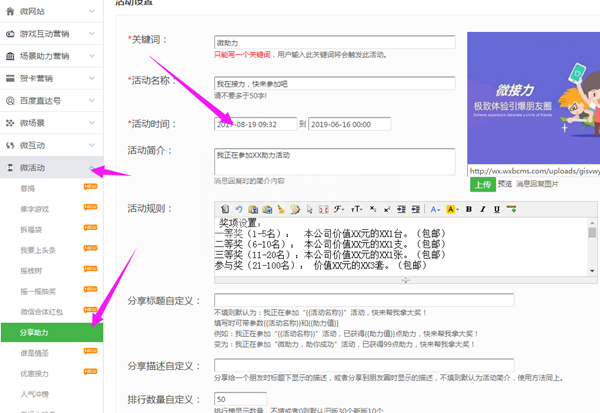Click the building icon beside 场景助力营销
This screenshot has width=600, height=413.
(10, 56)
